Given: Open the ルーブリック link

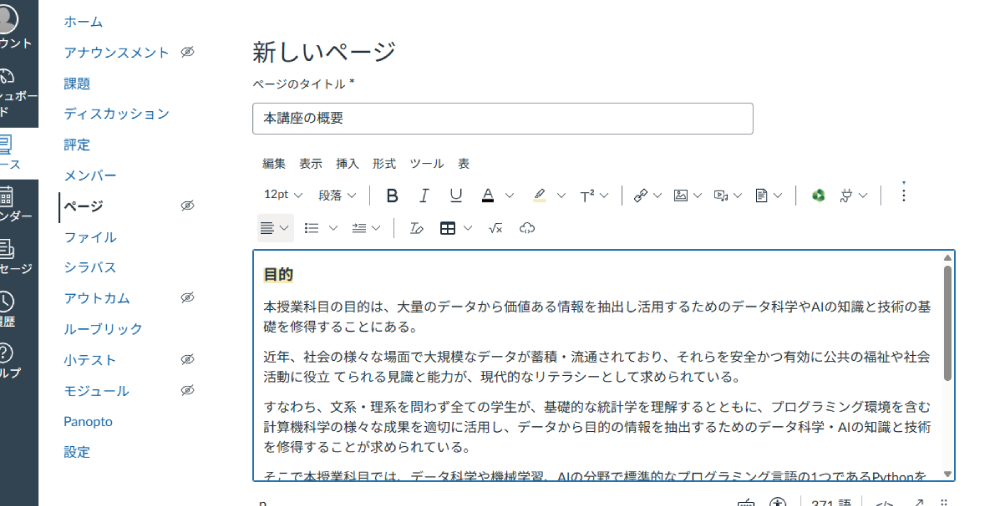Looking at the screenshot, I should coord(103,329).
